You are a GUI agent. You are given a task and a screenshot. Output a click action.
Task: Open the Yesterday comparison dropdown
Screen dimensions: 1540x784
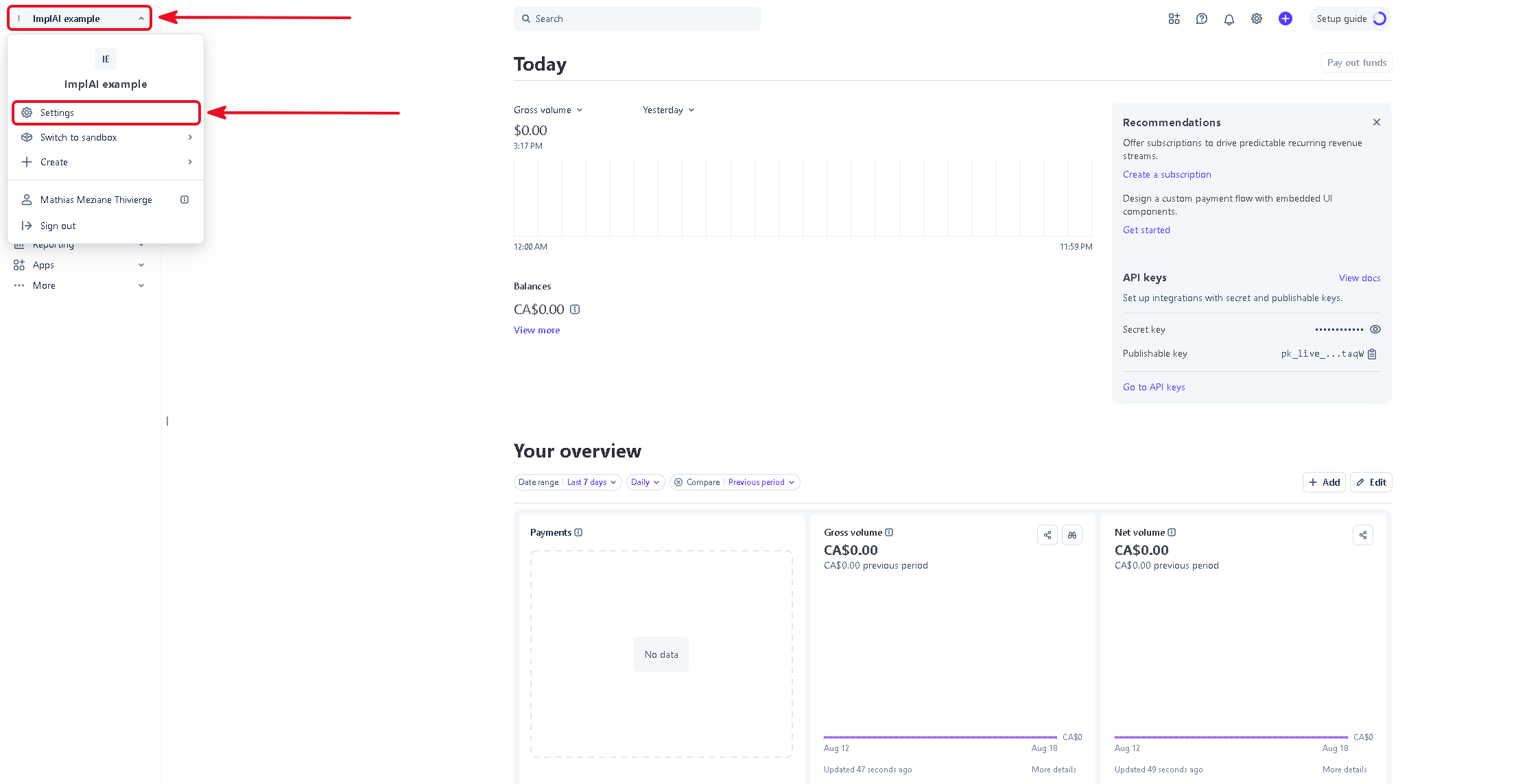[x=669, y=110]
